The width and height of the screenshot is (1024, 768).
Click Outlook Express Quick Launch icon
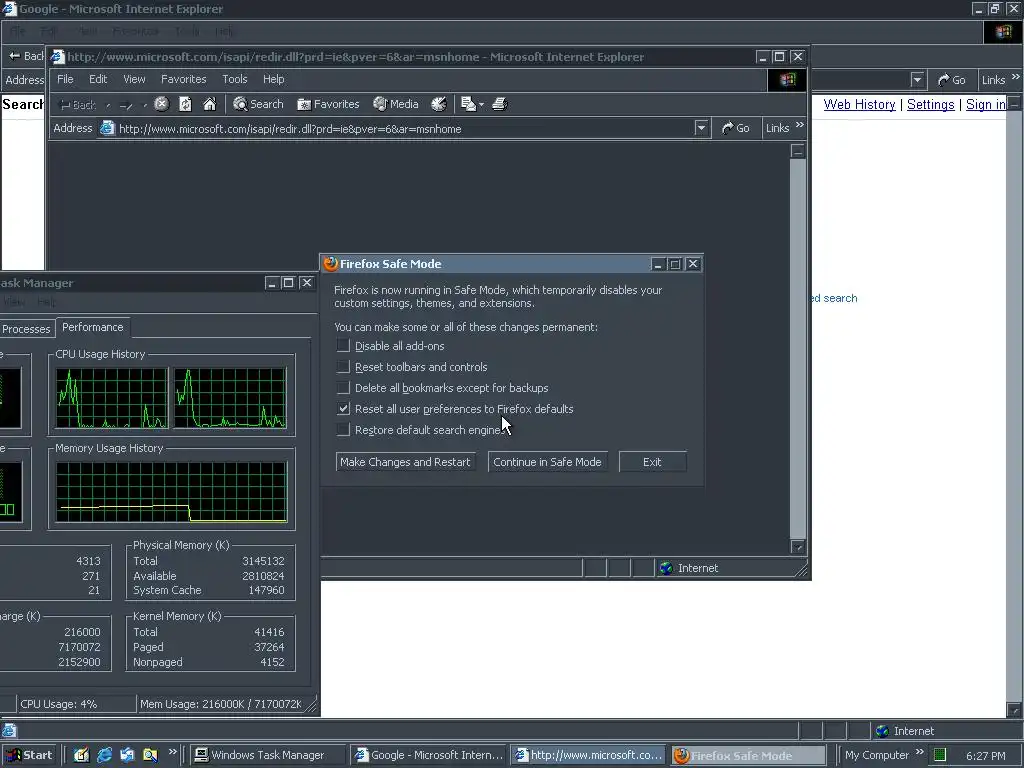(x=127, y=755)
